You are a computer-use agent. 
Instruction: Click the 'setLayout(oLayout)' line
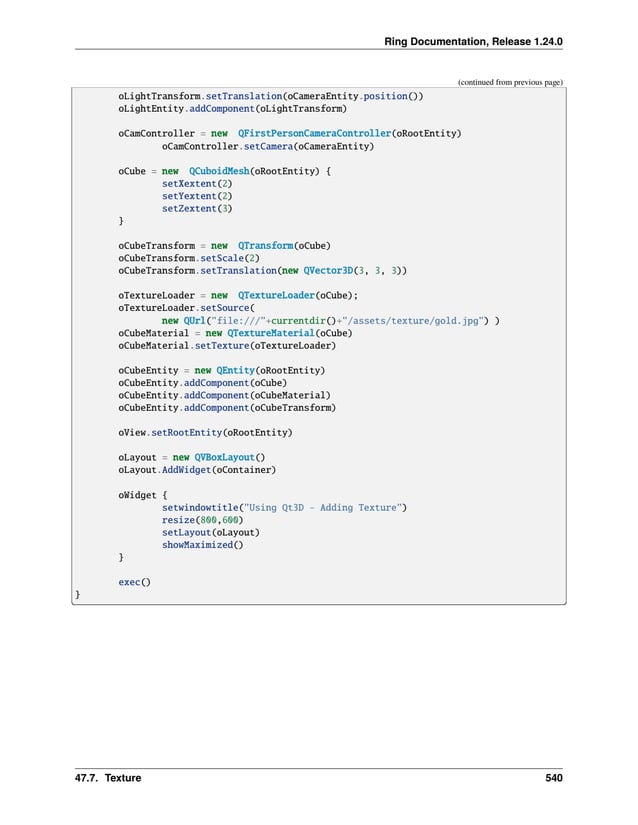coord(210,532)
